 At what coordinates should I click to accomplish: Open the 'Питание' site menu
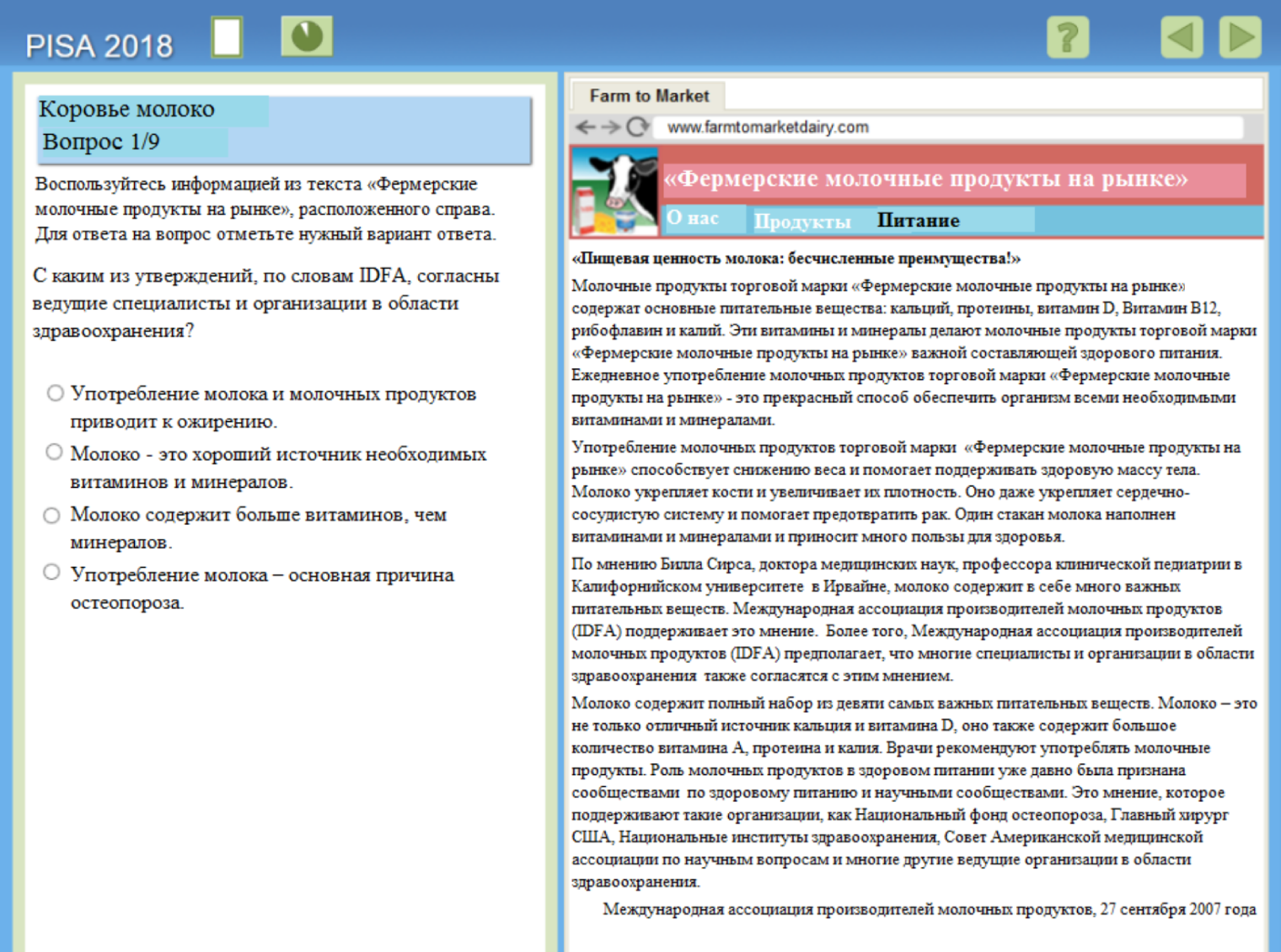pos(919,220)
